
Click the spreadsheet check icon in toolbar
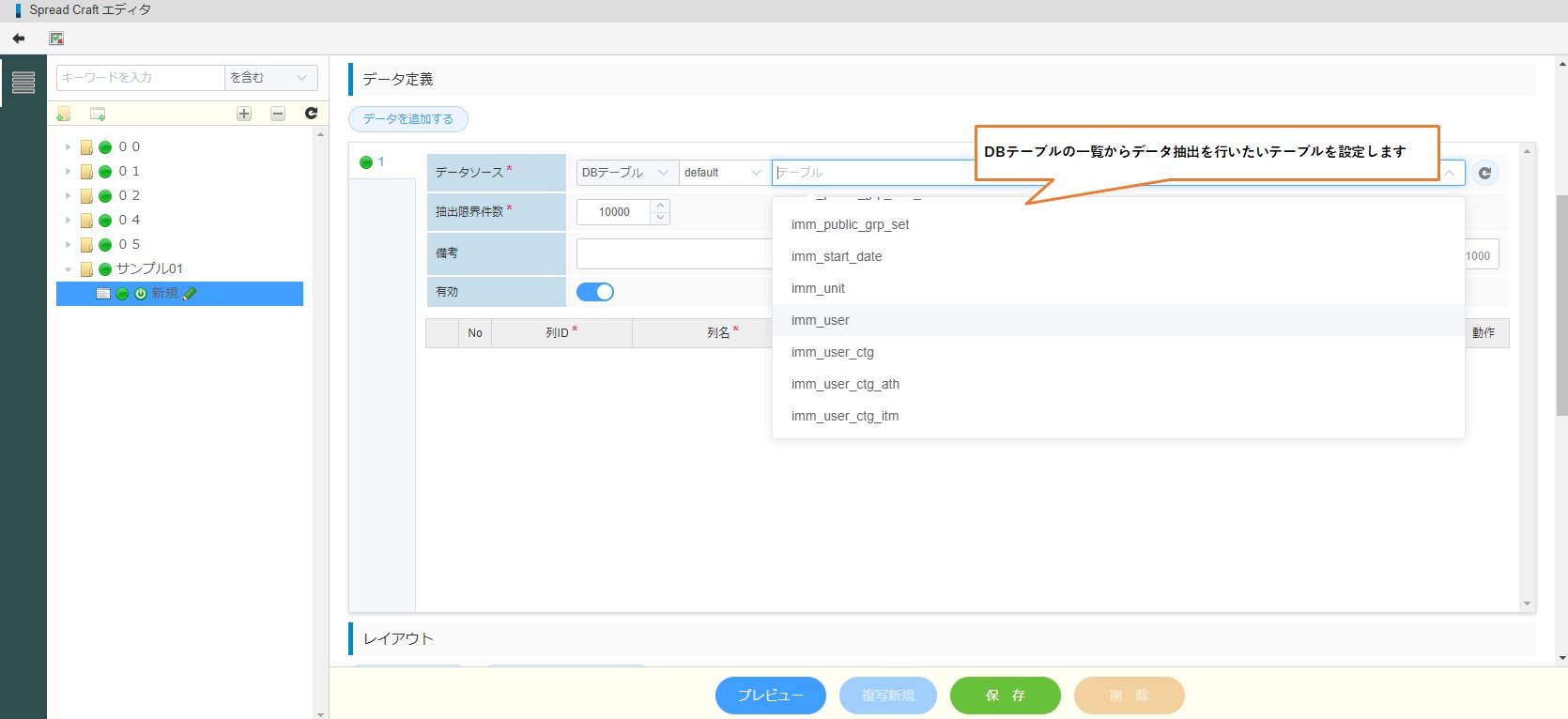(56, 38)
